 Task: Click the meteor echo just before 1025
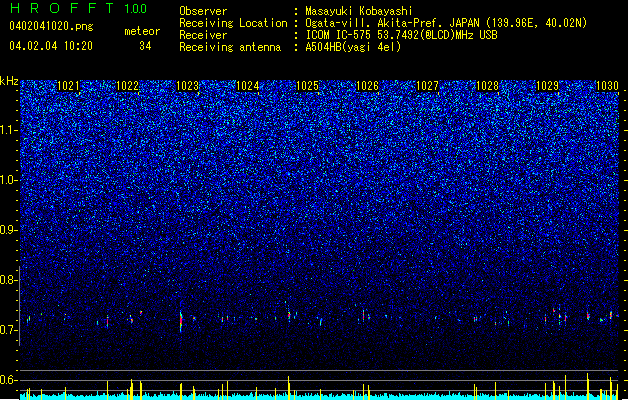(289, 315)
